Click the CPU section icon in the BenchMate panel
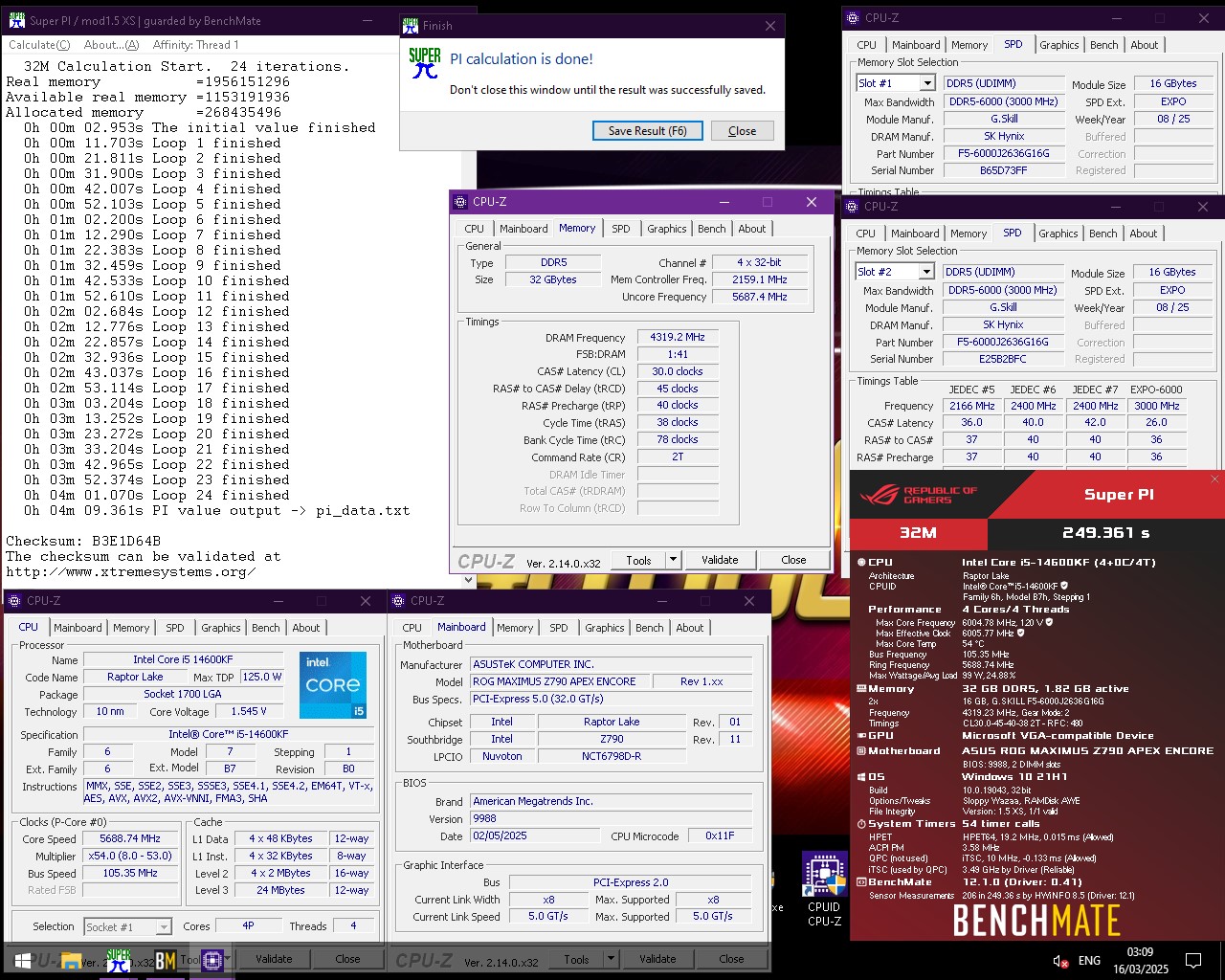The image size is (1225, 980). (x=861, y=563)
